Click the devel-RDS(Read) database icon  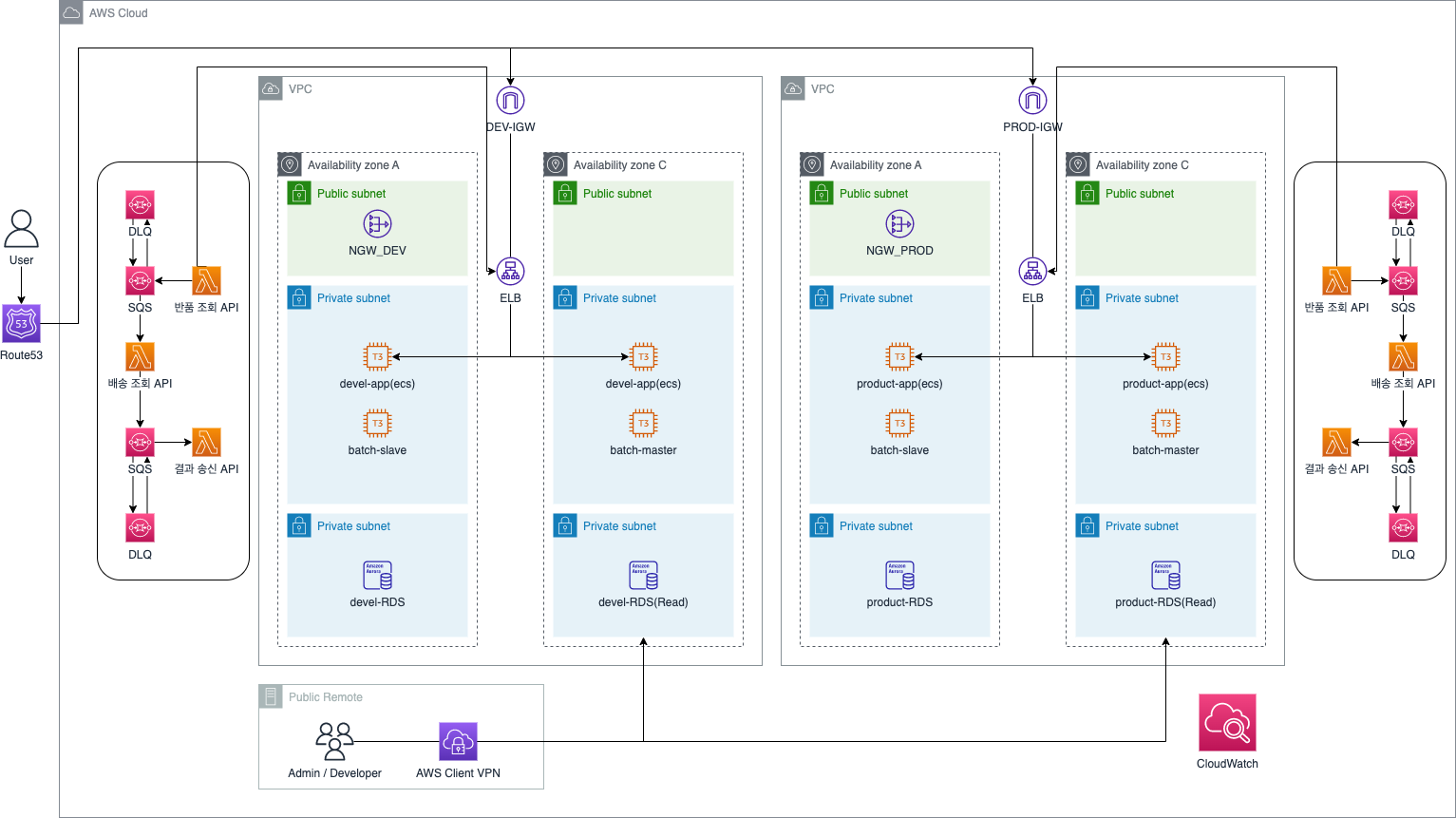click(x=643, y=575)
